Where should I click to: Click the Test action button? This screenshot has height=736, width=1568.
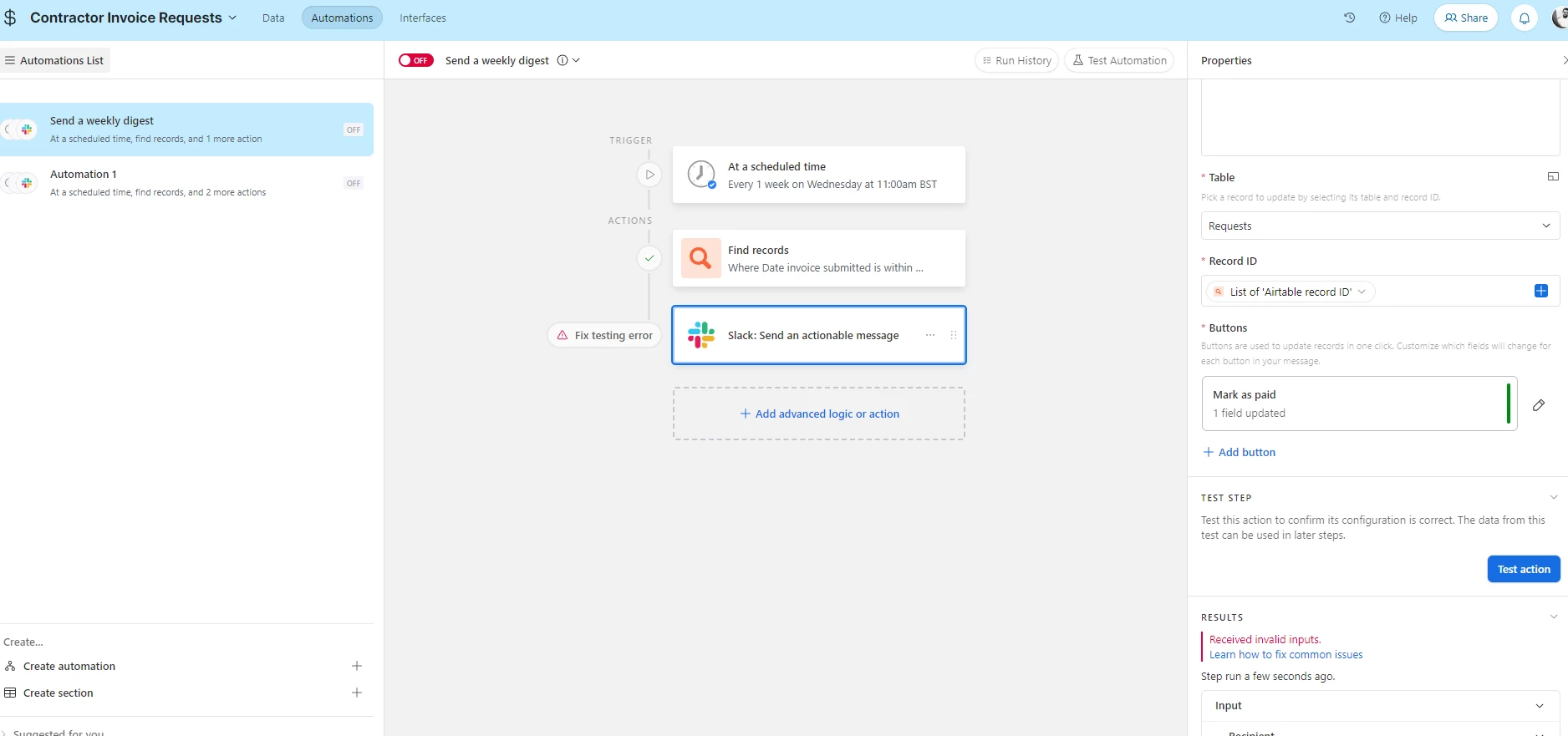(1524, 569)
